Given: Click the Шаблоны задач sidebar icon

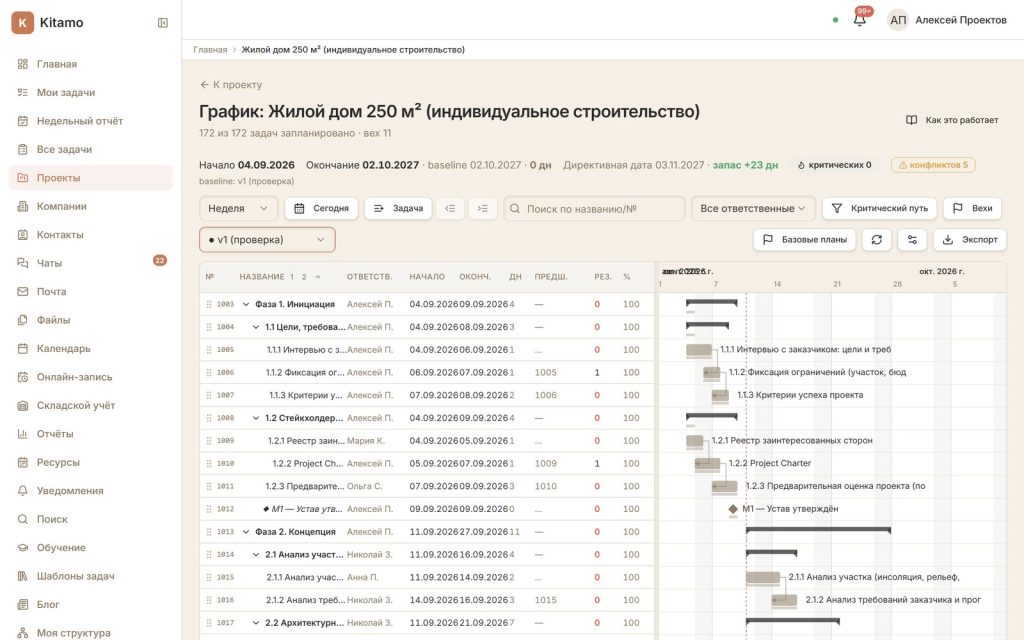Looking at the screenshot, I should tap(23, 576).
